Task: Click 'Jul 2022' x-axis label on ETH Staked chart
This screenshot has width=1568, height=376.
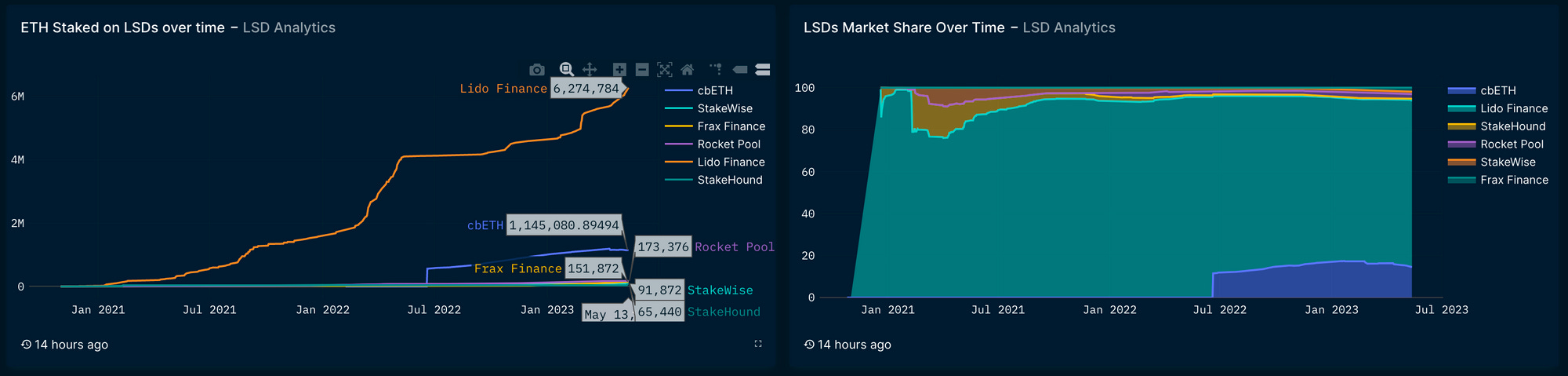Action: coord(434,310)
